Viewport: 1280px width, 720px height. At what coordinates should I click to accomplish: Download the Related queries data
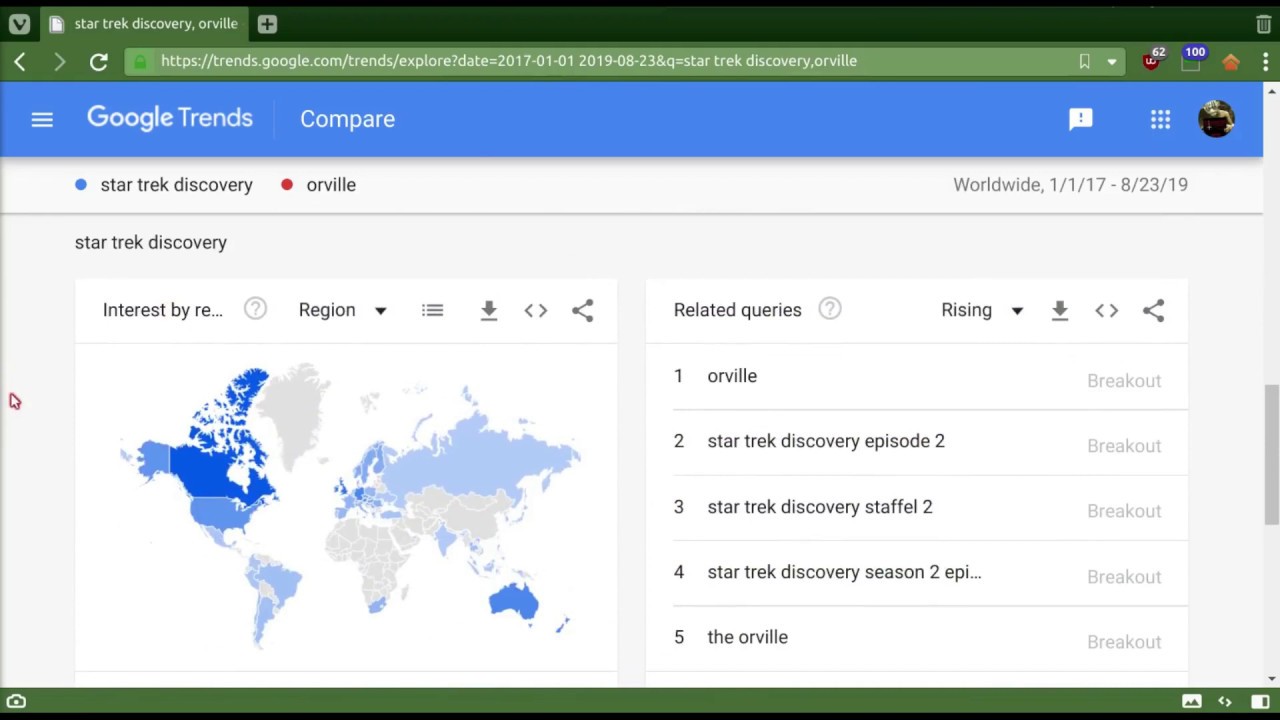(1060, 310)
